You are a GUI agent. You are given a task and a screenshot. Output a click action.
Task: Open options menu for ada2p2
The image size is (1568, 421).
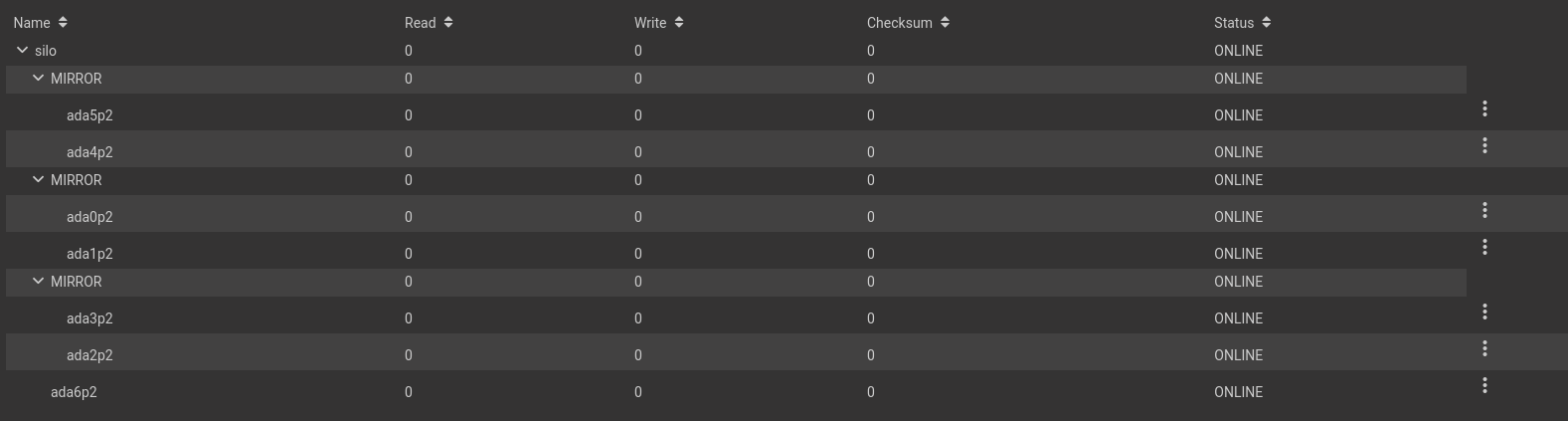(x=1484, y=348)
